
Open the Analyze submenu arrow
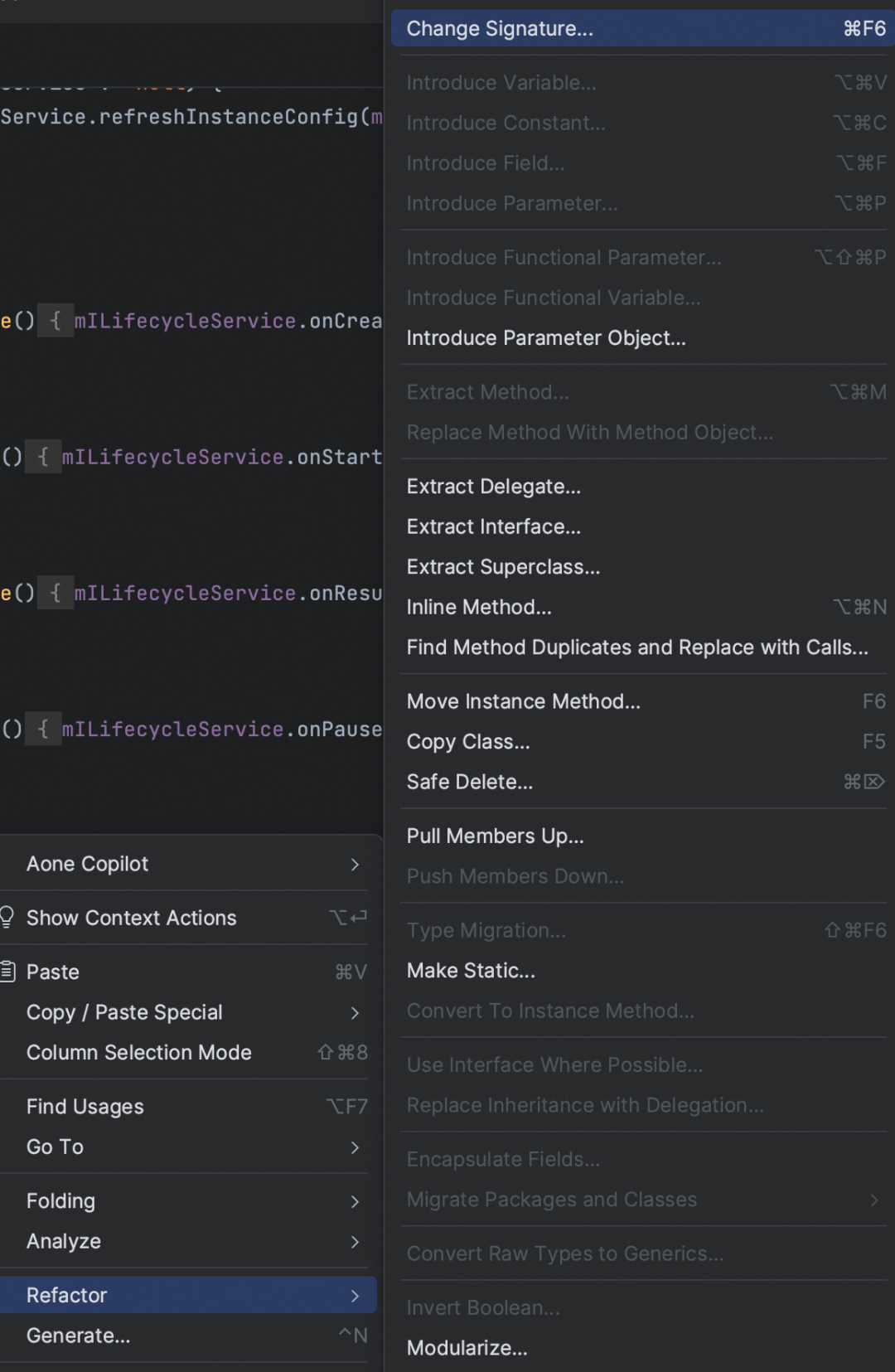355,1241
